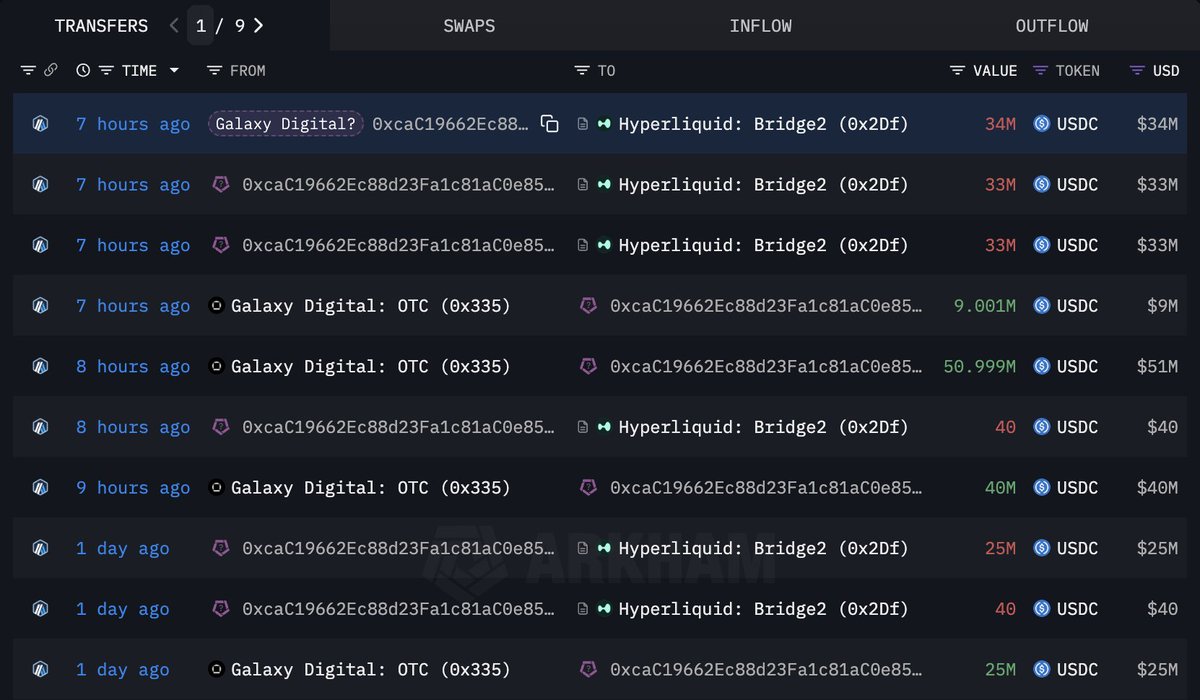Switch to the SWAPS tab
Screen dimensions: 1200x700
coord(469,26)
